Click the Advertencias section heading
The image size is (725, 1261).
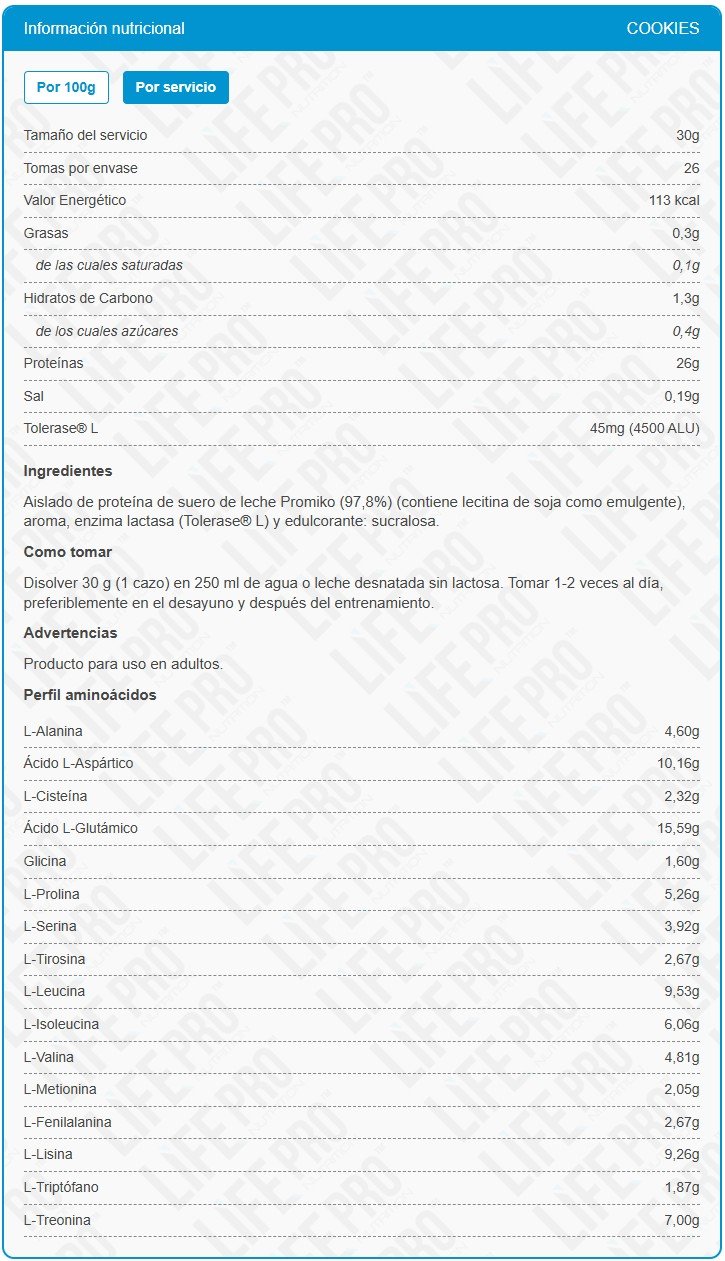tap(70, 633)
